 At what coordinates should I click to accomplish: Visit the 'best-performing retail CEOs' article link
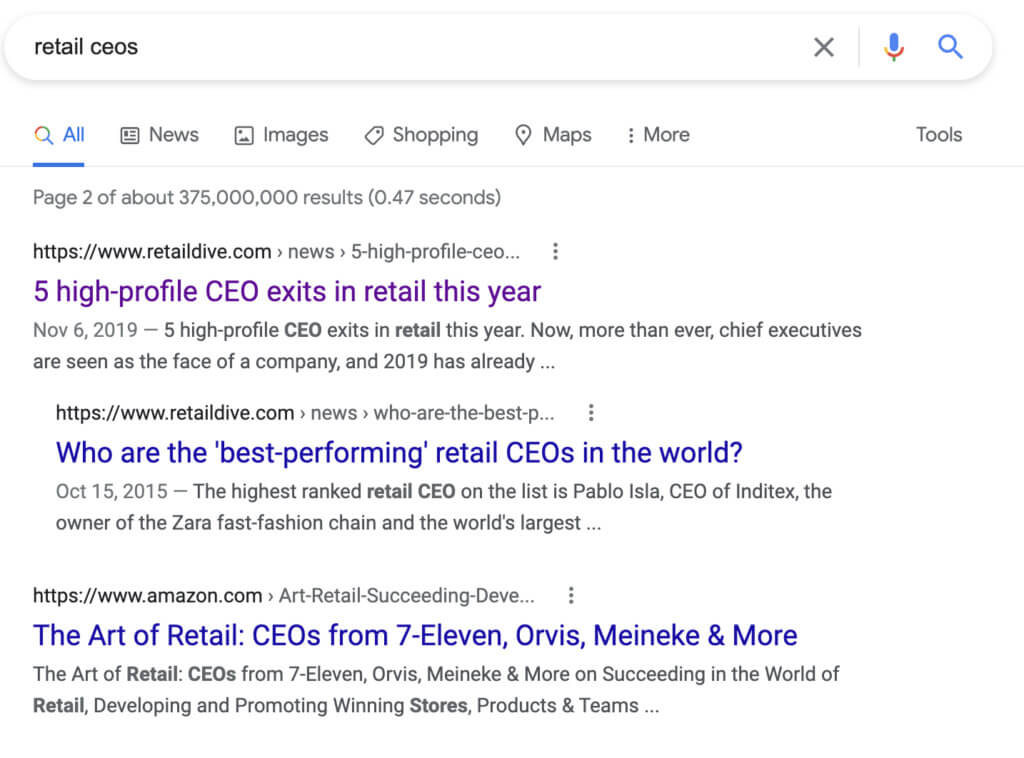[399, 452]
